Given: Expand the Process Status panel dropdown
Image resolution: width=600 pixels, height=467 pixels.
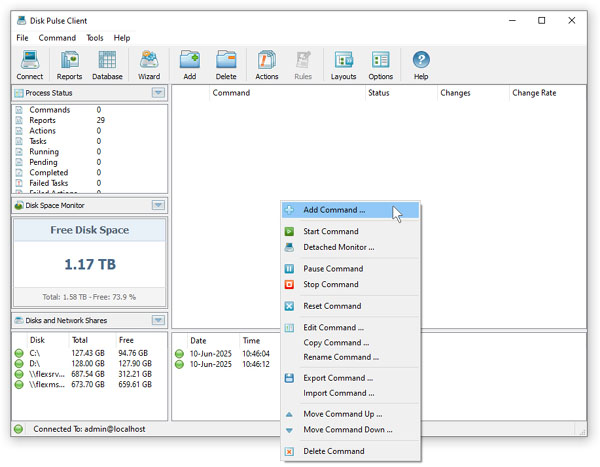Looking at the screenshot, I should 158,93.
